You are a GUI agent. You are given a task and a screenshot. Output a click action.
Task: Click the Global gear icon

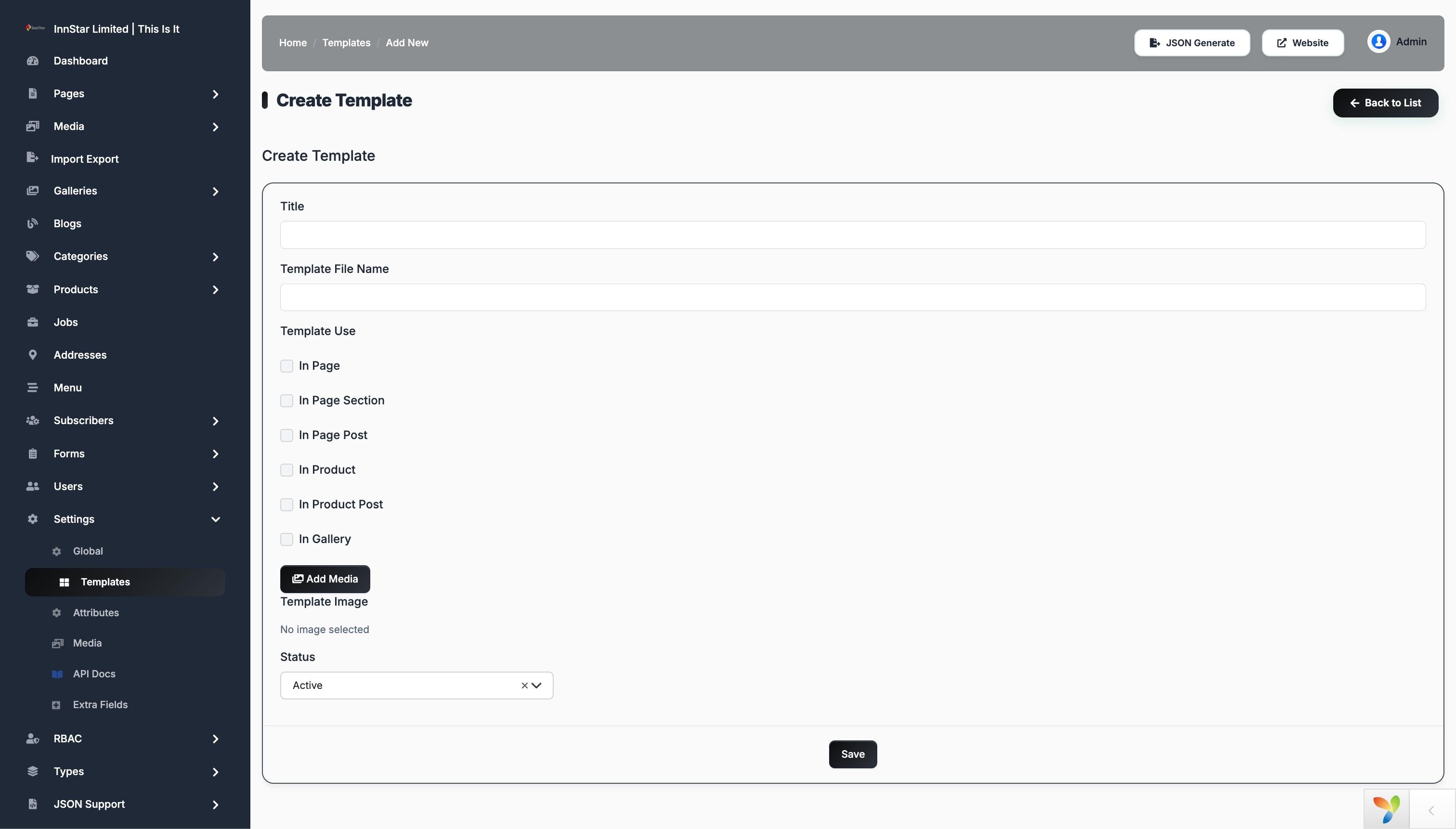(56, 551)
